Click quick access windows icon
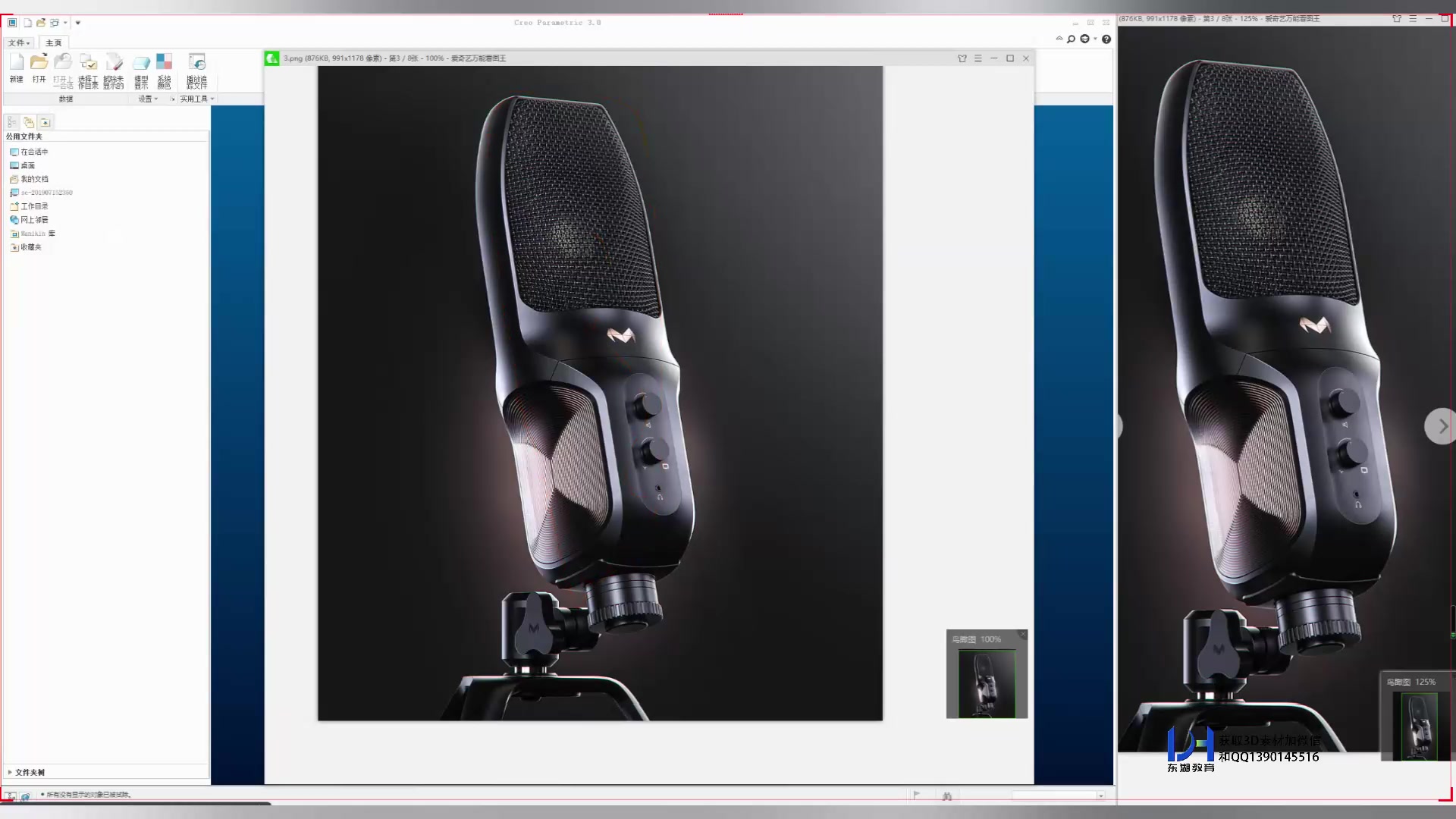 (x=55, y=23)
